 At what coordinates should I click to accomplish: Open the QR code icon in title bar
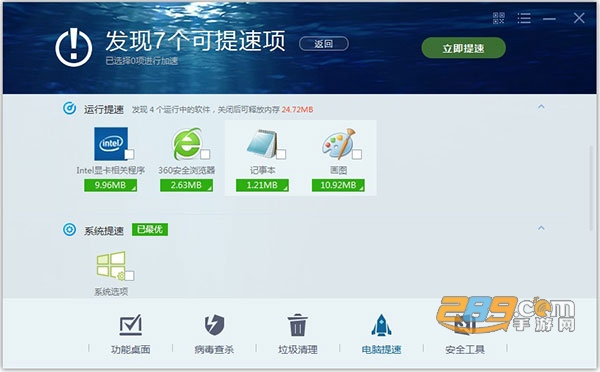click(x=499, y=18)
